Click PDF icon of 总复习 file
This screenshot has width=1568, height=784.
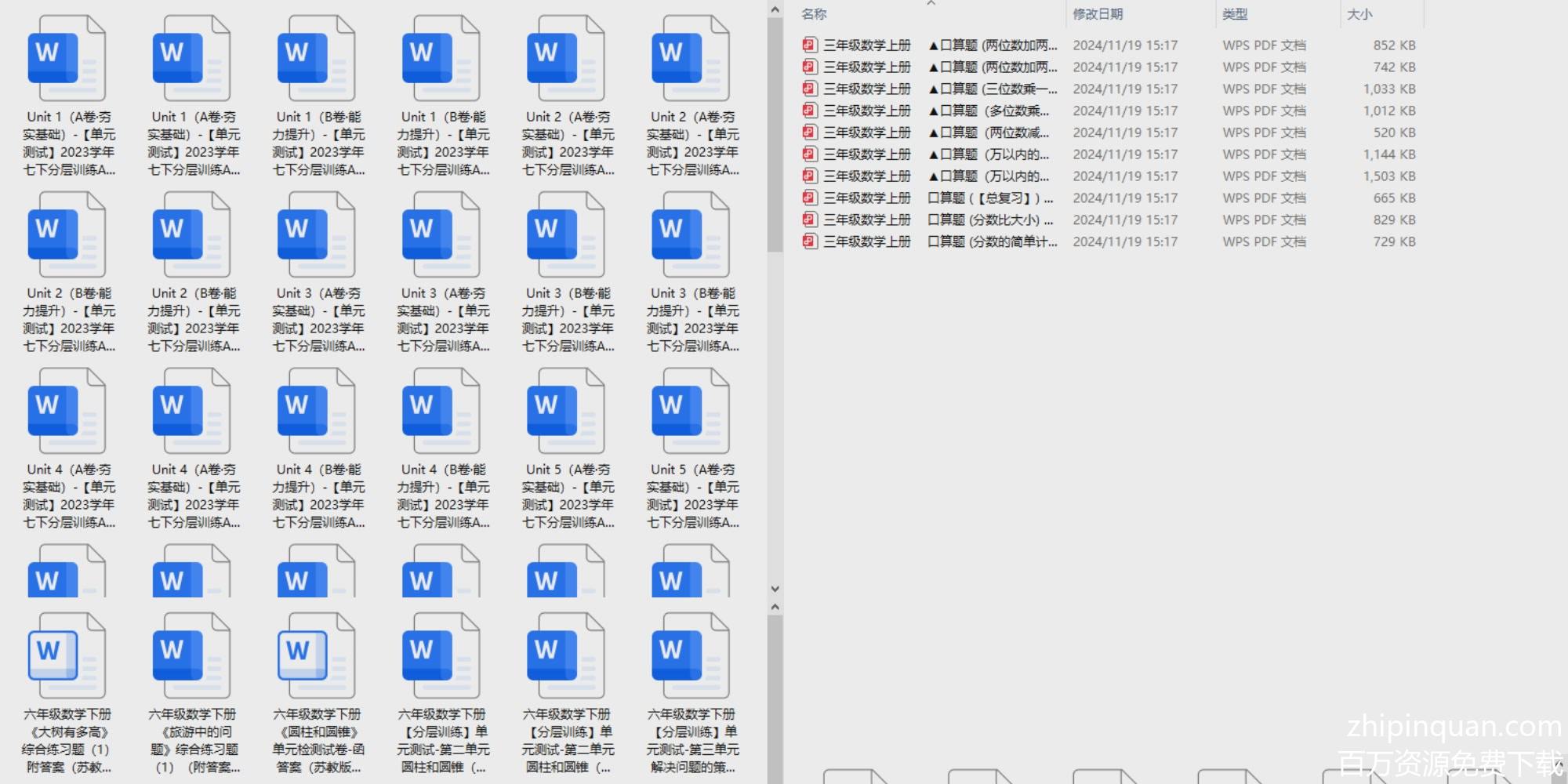(809, 198)
